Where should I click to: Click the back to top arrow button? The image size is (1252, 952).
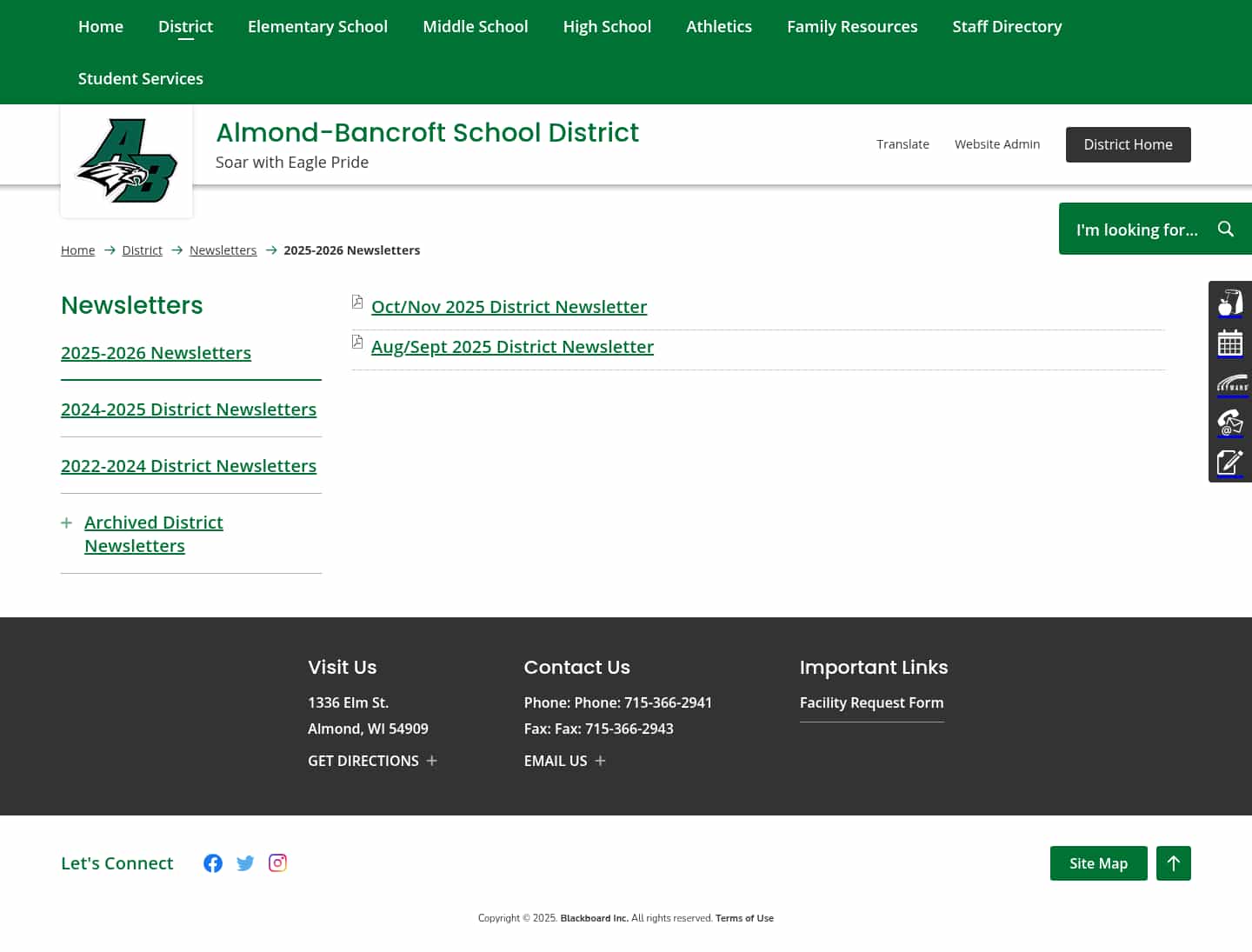[x=1173, y=863]
